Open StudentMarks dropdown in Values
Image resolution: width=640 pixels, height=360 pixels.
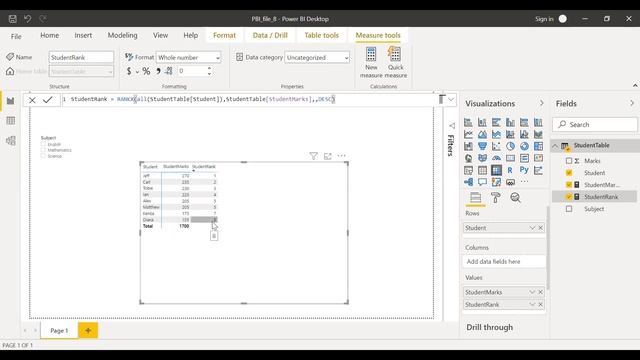click(532, 292)
